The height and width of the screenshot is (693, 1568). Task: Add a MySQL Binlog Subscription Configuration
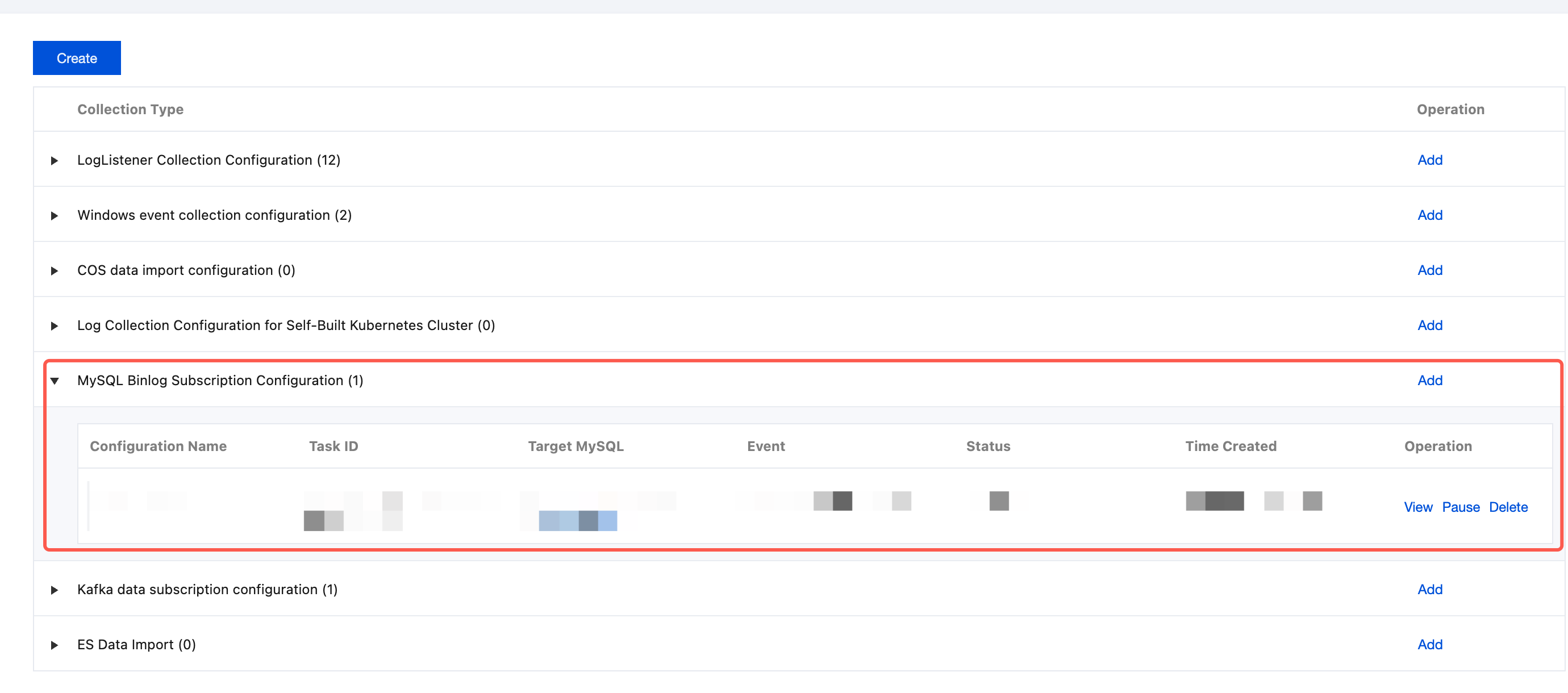(1429, 380)
